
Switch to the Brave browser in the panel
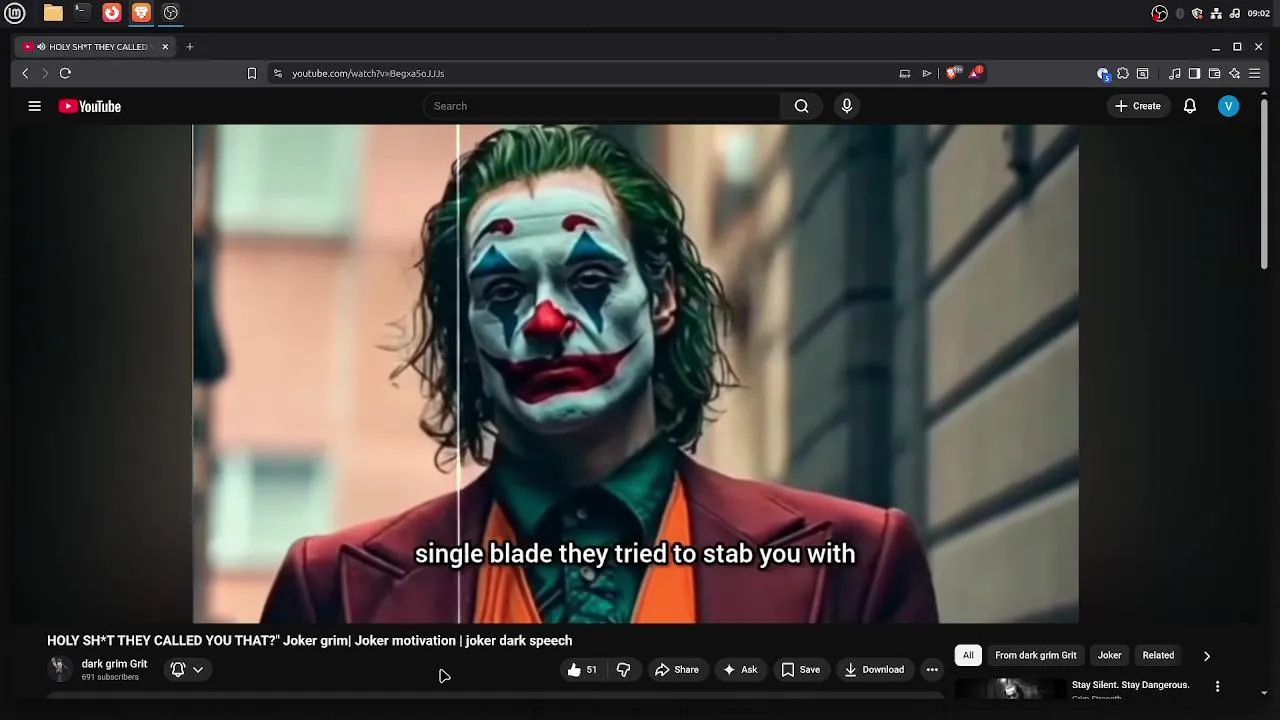click(141, 13)
